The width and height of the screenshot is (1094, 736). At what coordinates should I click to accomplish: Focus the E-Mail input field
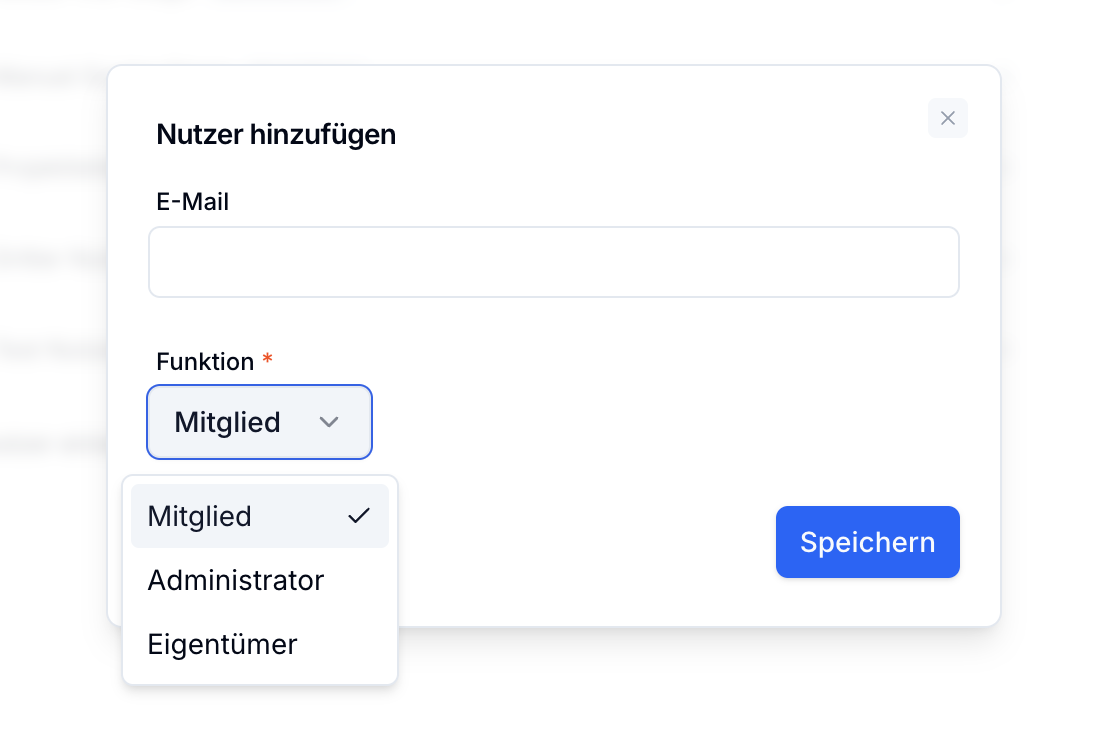pos(553,262)
